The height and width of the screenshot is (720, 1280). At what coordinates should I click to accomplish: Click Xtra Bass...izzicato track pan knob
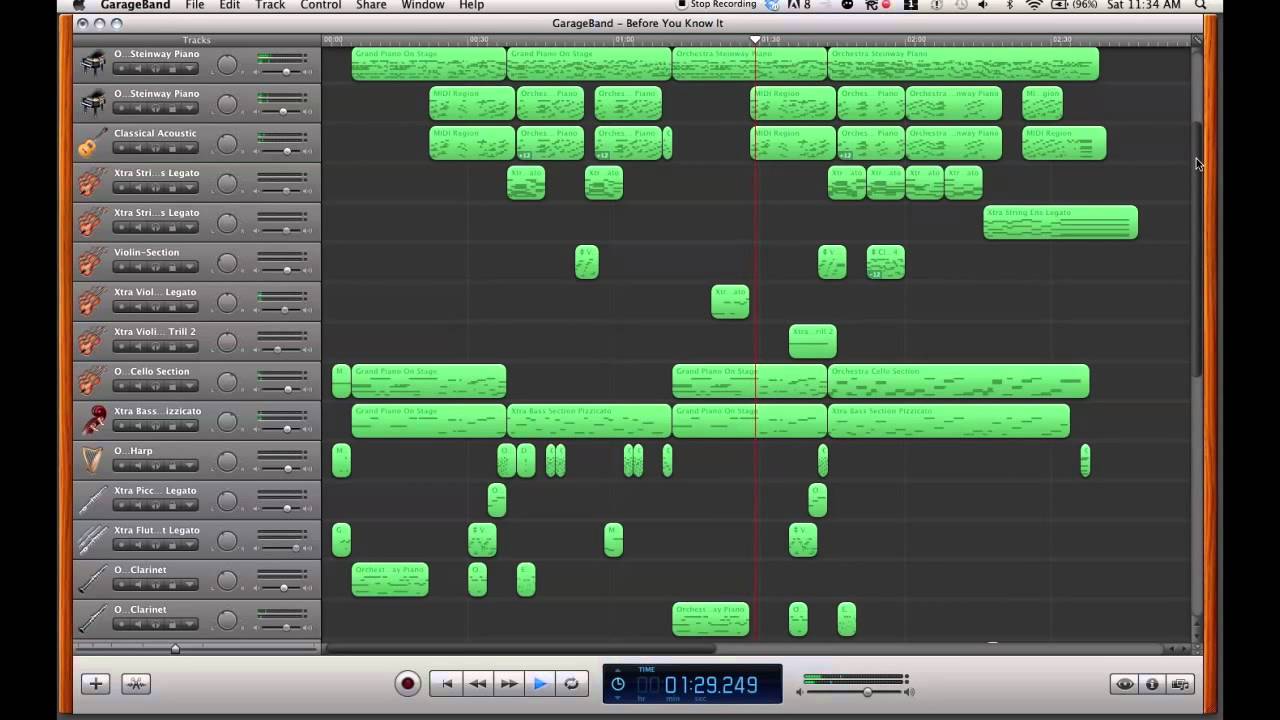(x=227, y=422)
